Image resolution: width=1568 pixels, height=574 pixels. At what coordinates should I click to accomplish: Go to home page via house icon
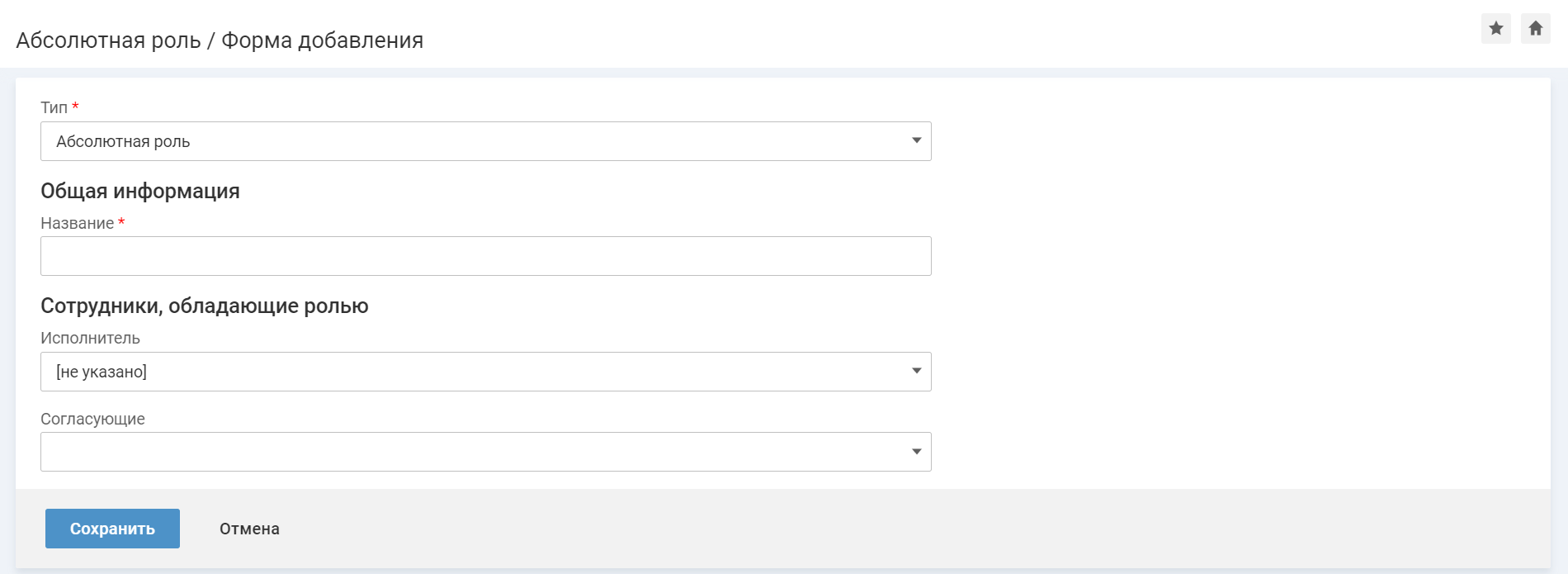pyautogui.click(x=1535, y=29)
